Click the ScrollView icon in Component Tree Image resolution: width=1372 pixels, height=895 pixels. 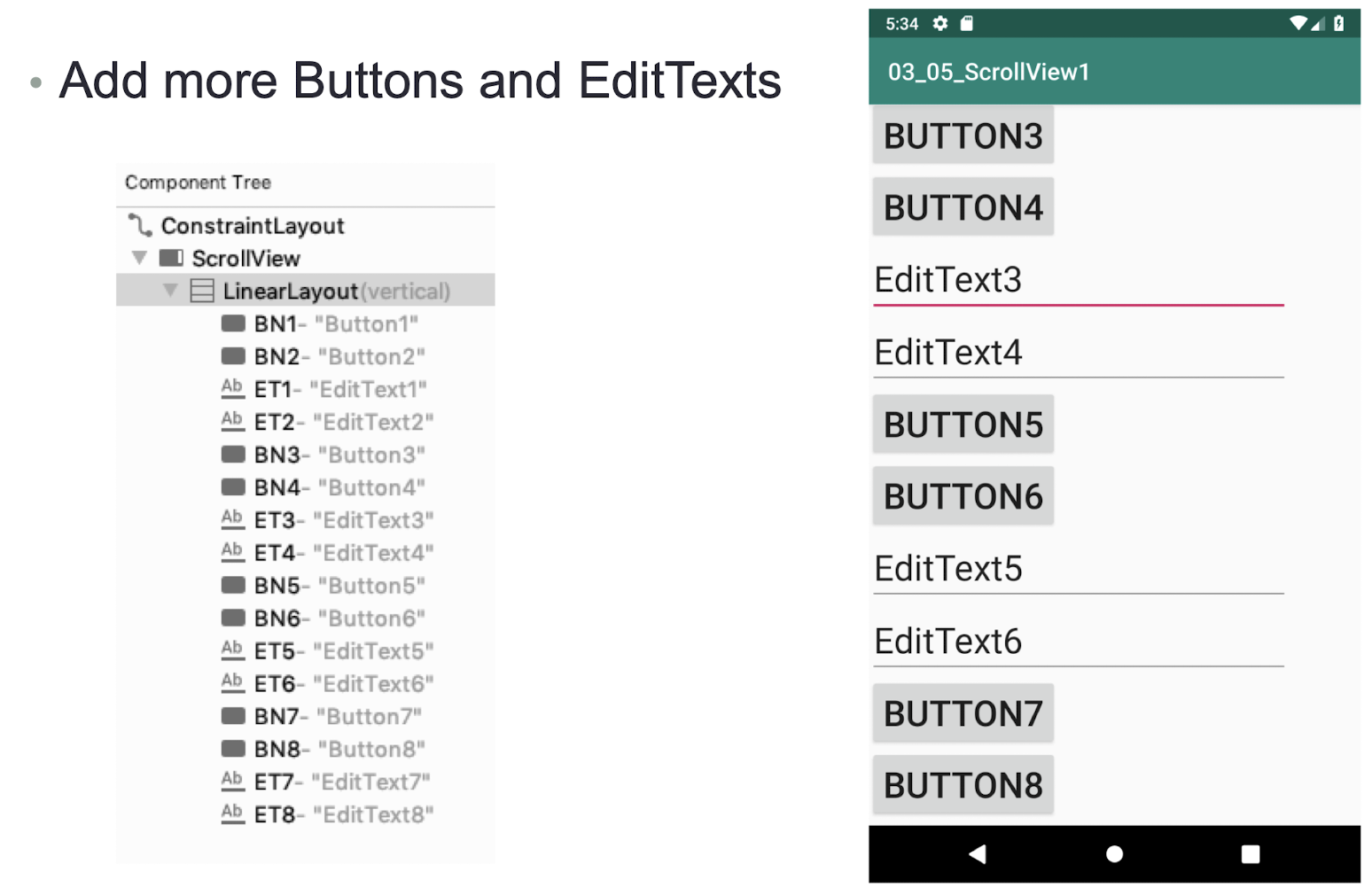[x=171, y=258]
